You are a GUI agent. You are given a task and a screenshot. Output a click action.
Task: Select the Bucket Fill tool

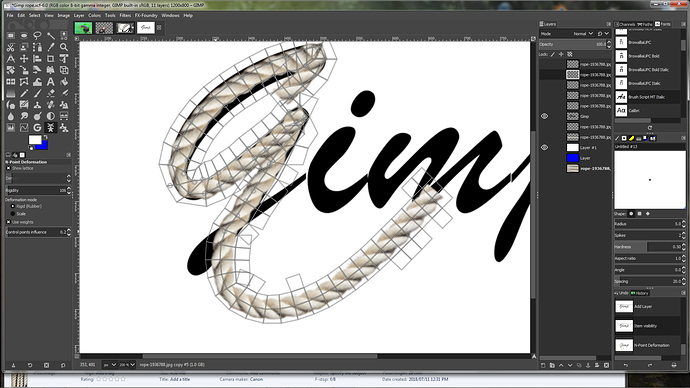coord(64,82)
